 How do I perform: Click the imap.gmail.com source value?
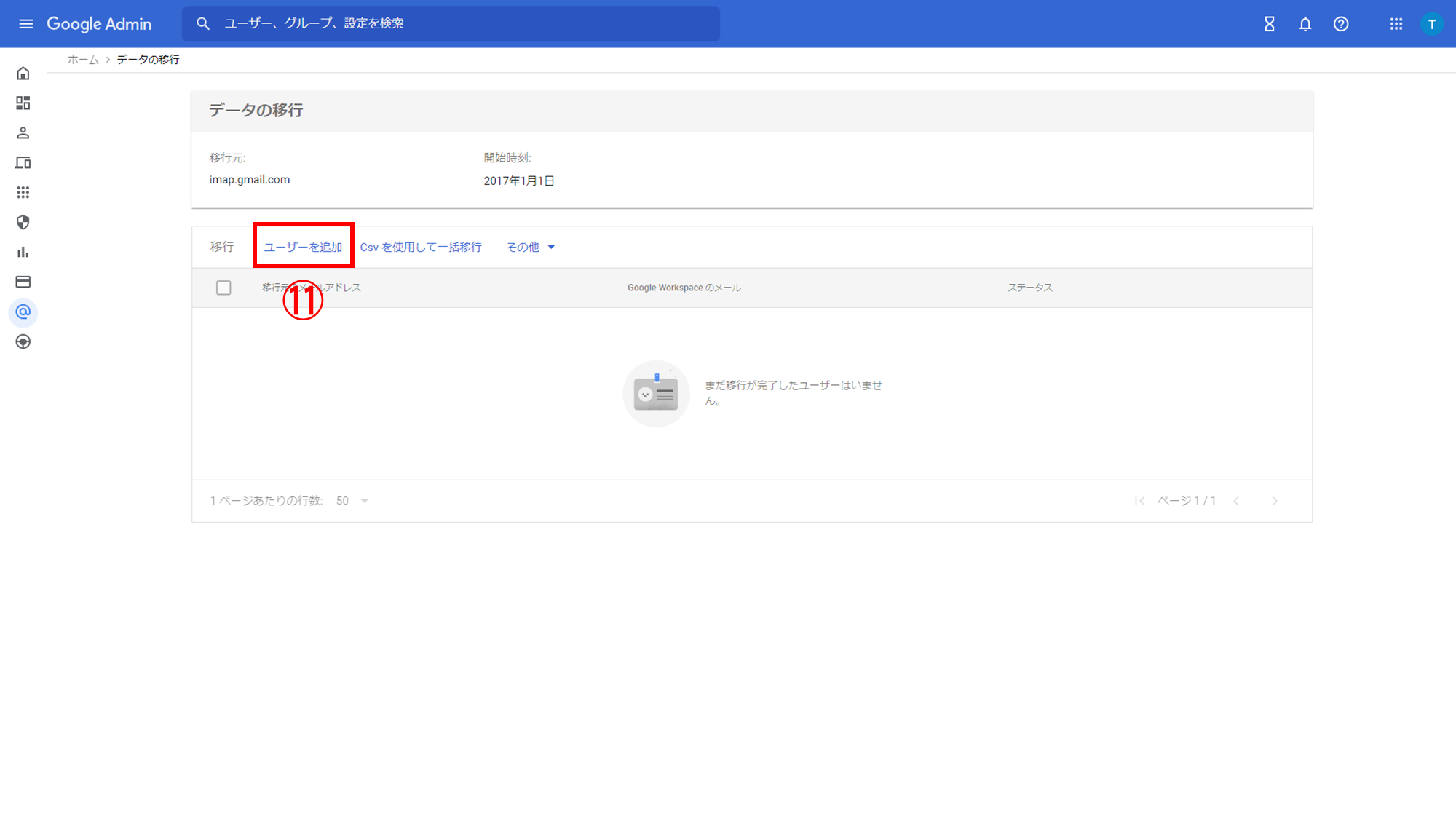(250, 180)
